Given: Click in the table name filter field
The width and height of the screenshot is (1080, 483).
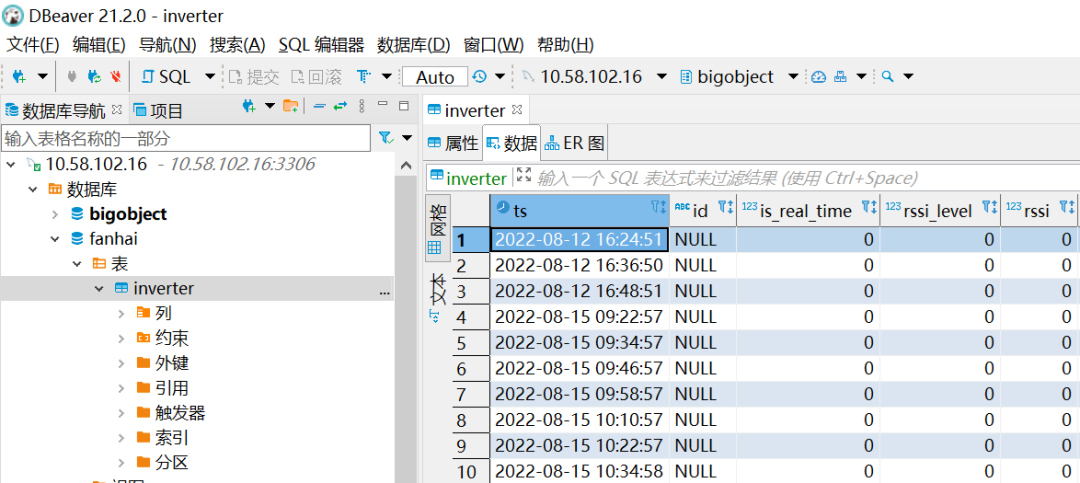Looking at the screenshot, I should (185, 138).
